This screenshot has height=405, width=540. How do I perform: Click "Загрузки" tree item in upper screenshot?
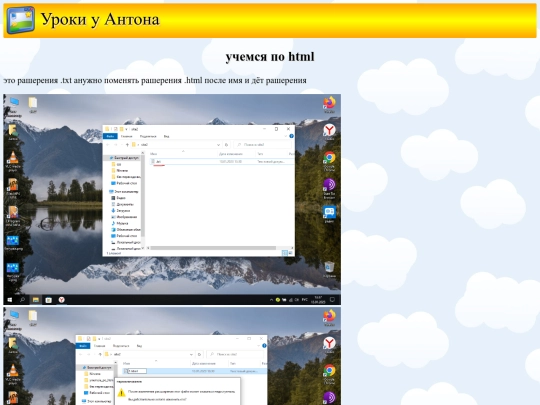tap(121, 210)
